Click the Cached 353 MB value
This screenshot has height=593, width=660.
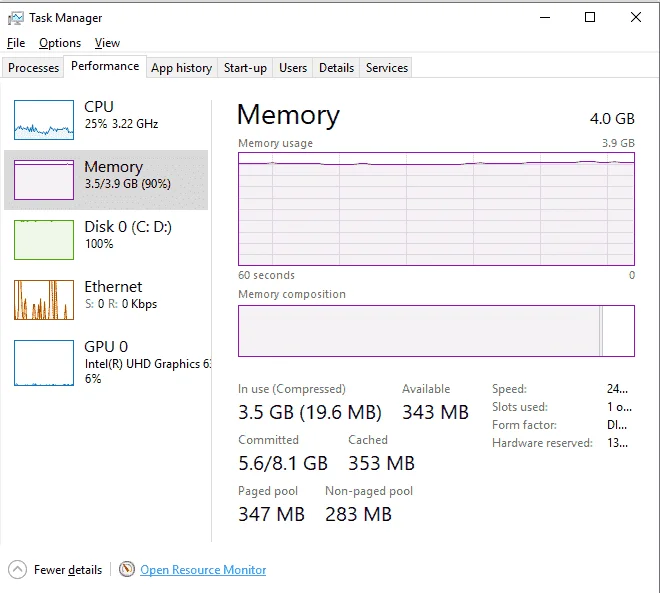(x=381, y=463)
